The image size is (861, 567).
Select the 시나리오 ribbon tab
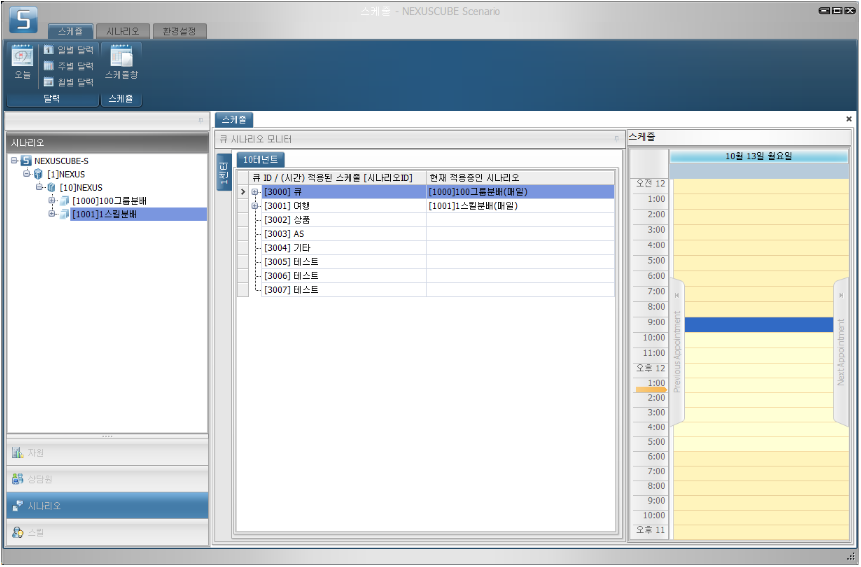[122, 31]
